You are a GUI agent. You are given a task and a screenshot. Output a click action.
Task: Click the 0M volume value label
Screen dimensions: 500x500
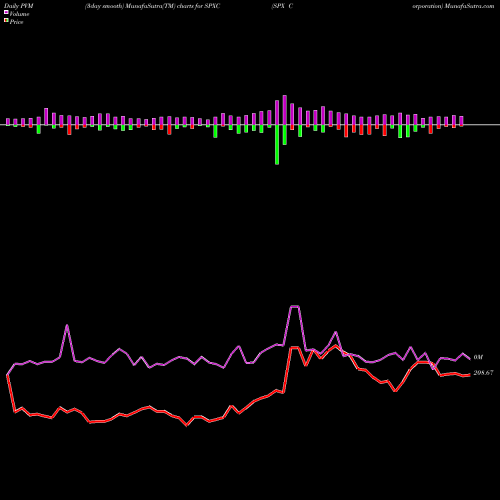(x=478, y=357)
